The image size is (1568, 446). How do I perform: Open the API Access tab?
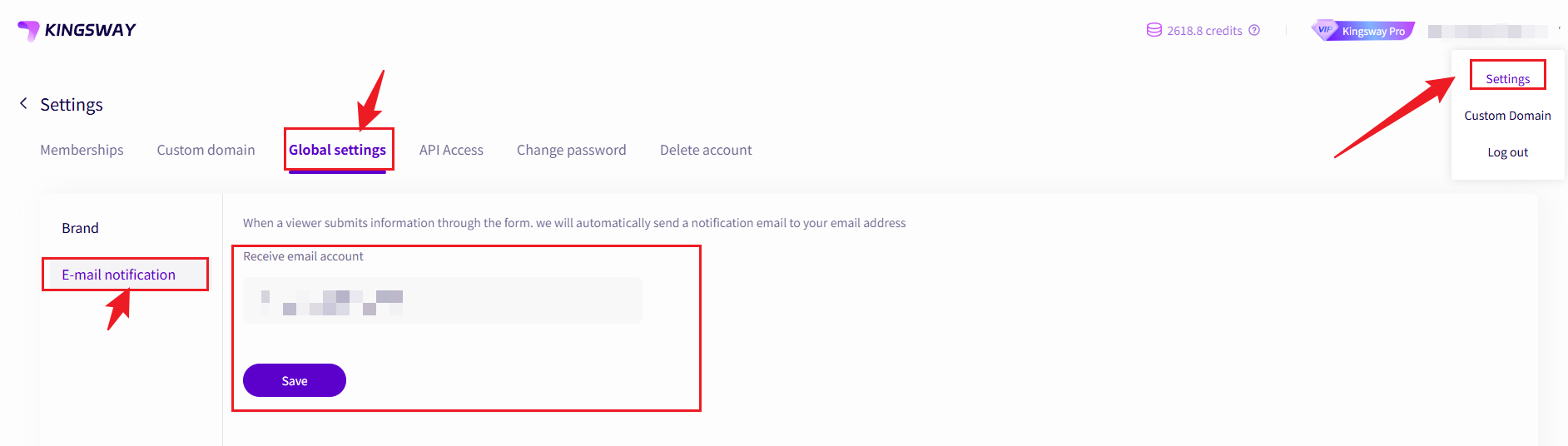tap(451, 150)
